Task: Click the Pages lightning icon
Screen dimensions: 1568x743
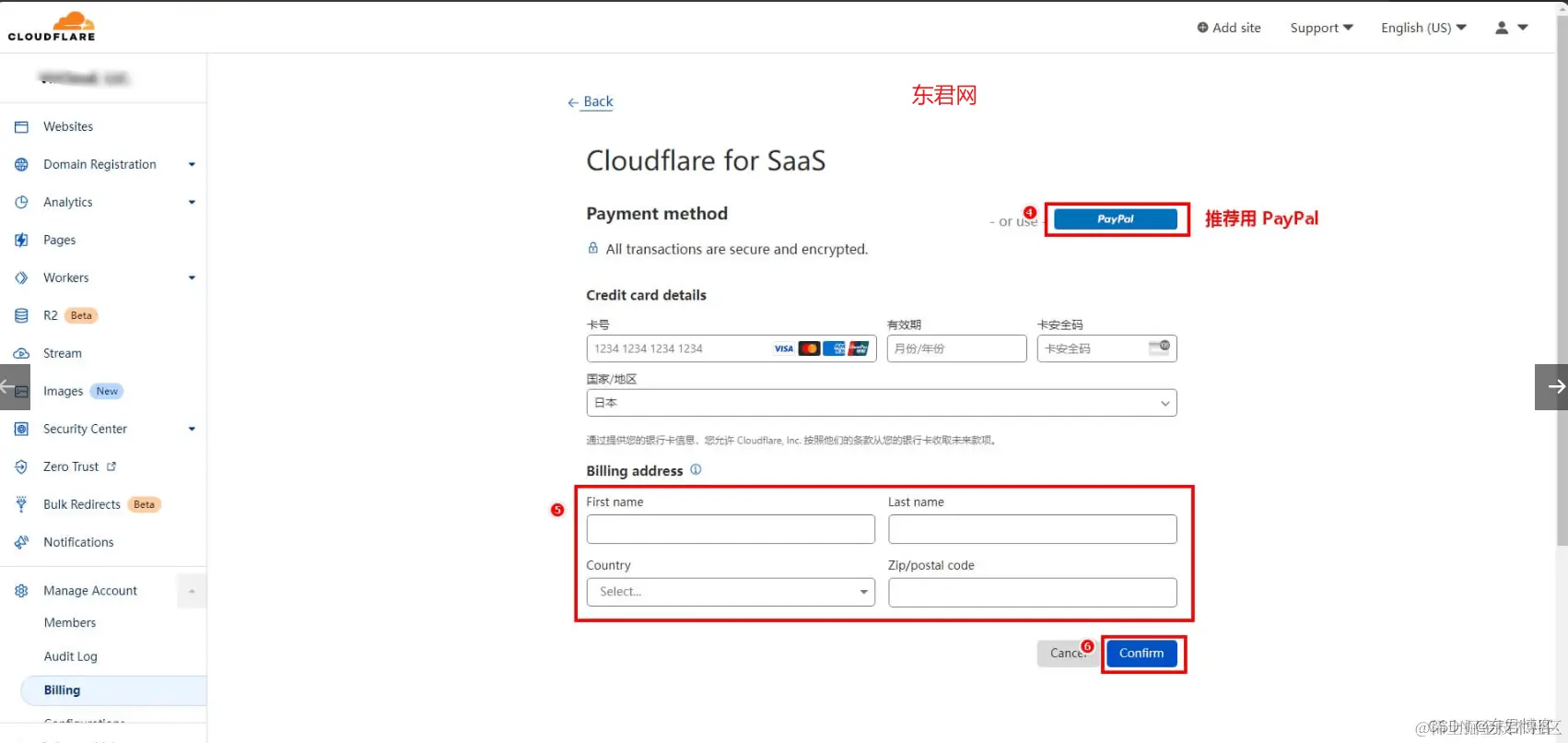Action: (x=21, y=240)
